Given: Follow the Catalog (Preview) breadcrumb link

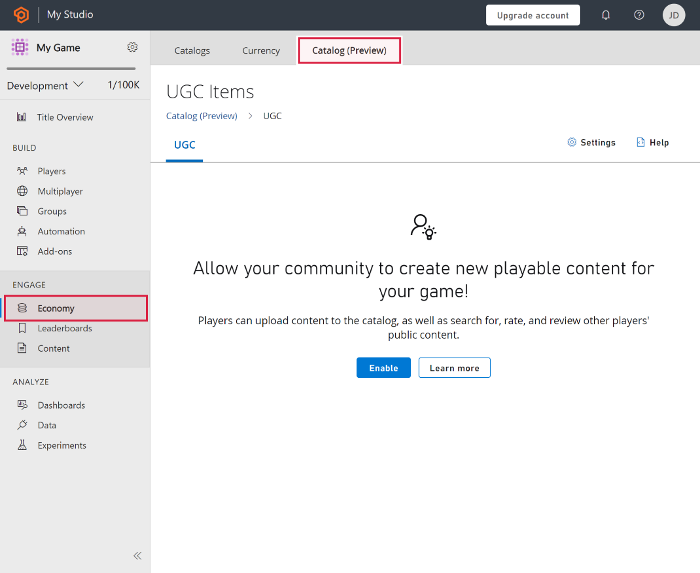Looking at the screenshot, I should tap(202, 116).
